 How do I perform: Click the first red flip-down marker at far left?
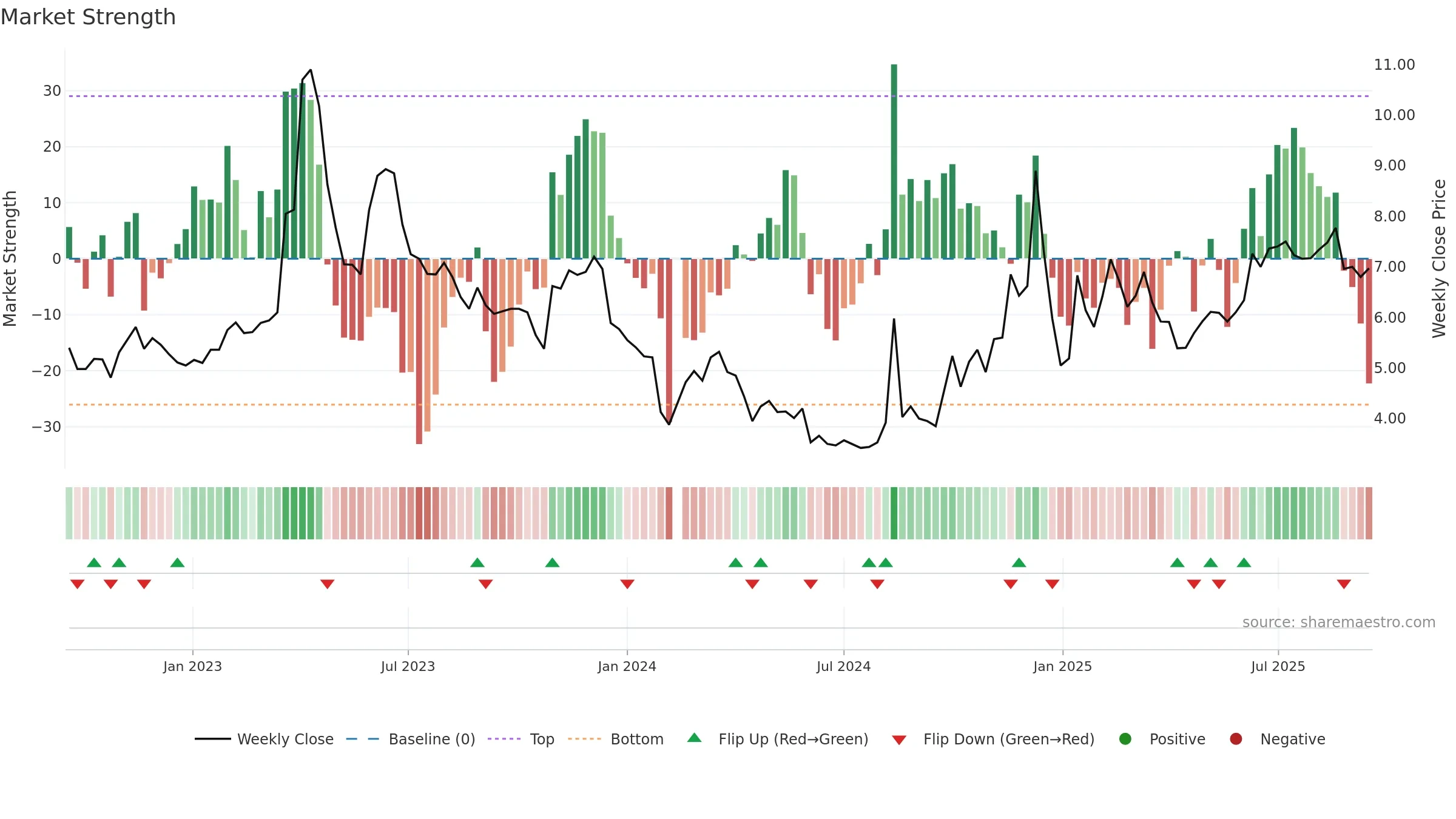[x=77, y=584]
